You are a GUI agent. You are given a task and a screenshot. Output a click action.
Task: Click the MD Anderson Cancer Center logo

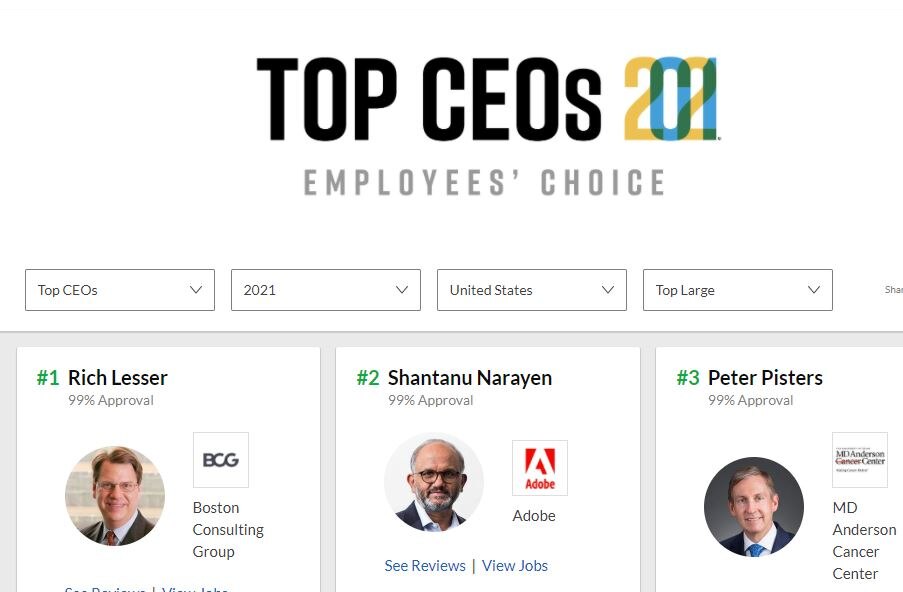[860, 460]
